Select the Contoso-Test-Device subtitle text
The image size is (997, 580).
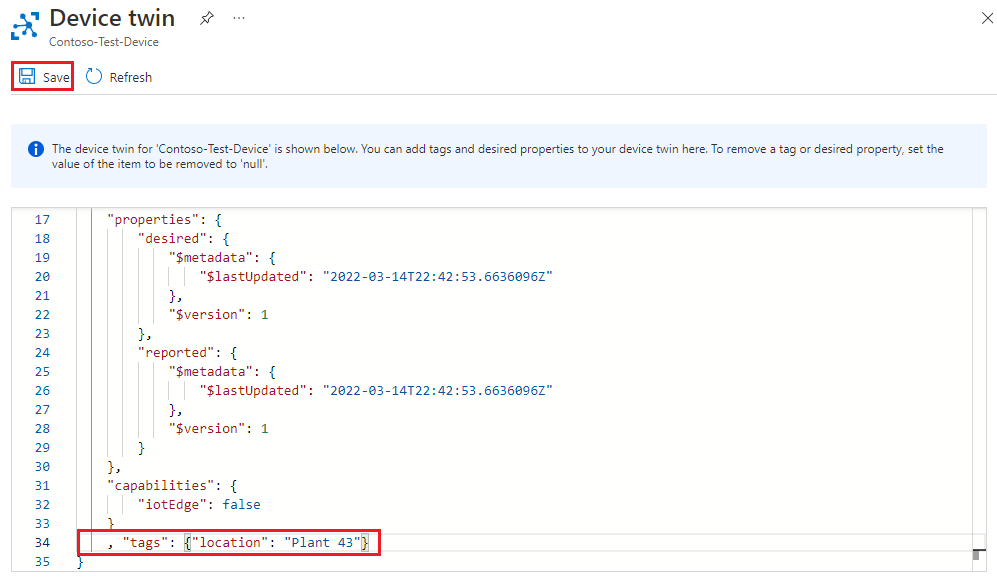103,42
